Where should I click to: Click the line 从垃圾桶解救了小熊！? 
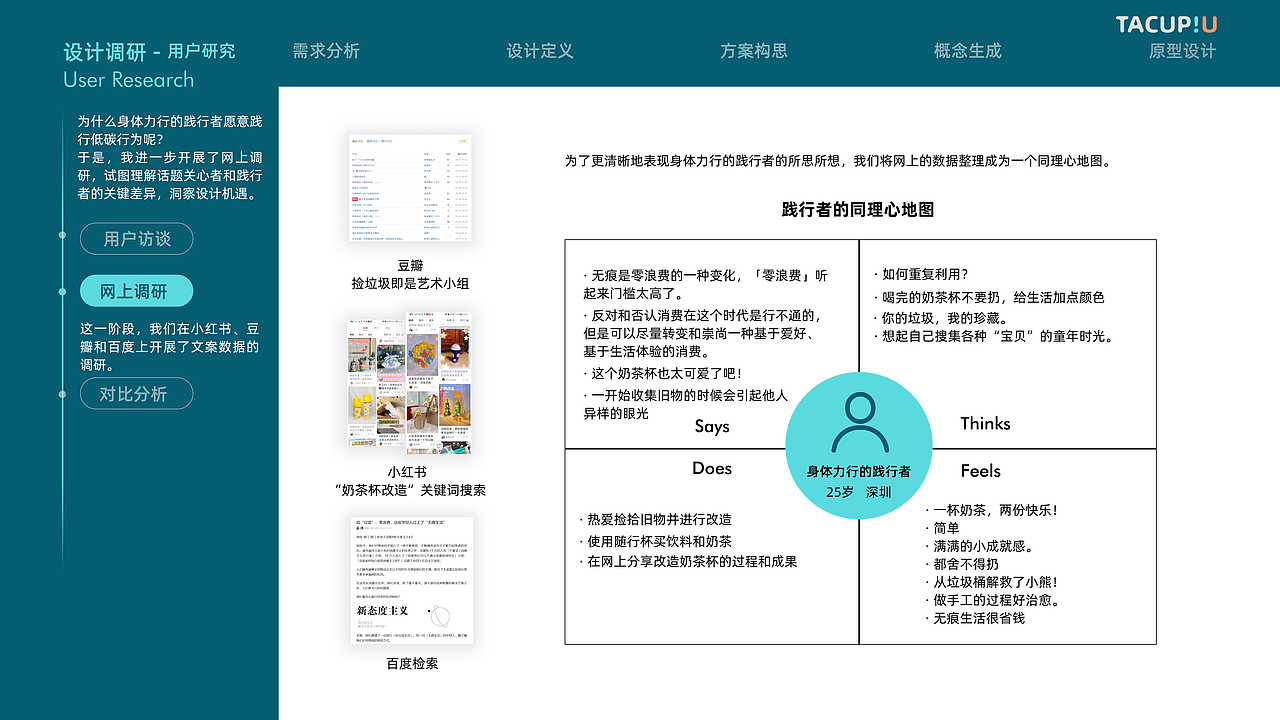coord(991,582)
